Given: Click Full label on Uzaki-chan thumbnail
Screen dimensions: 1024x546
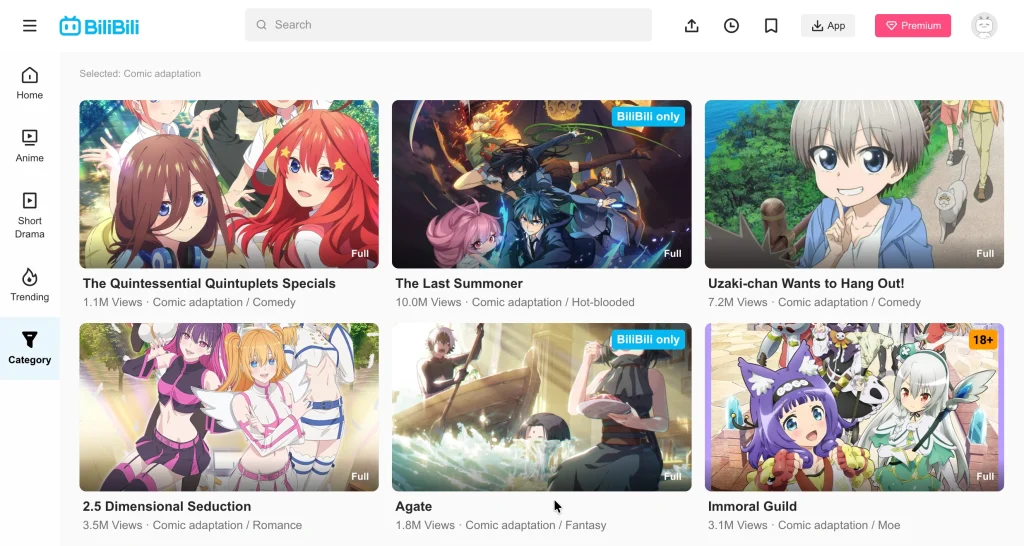Looking at the screenshot, I should (985, 253).
